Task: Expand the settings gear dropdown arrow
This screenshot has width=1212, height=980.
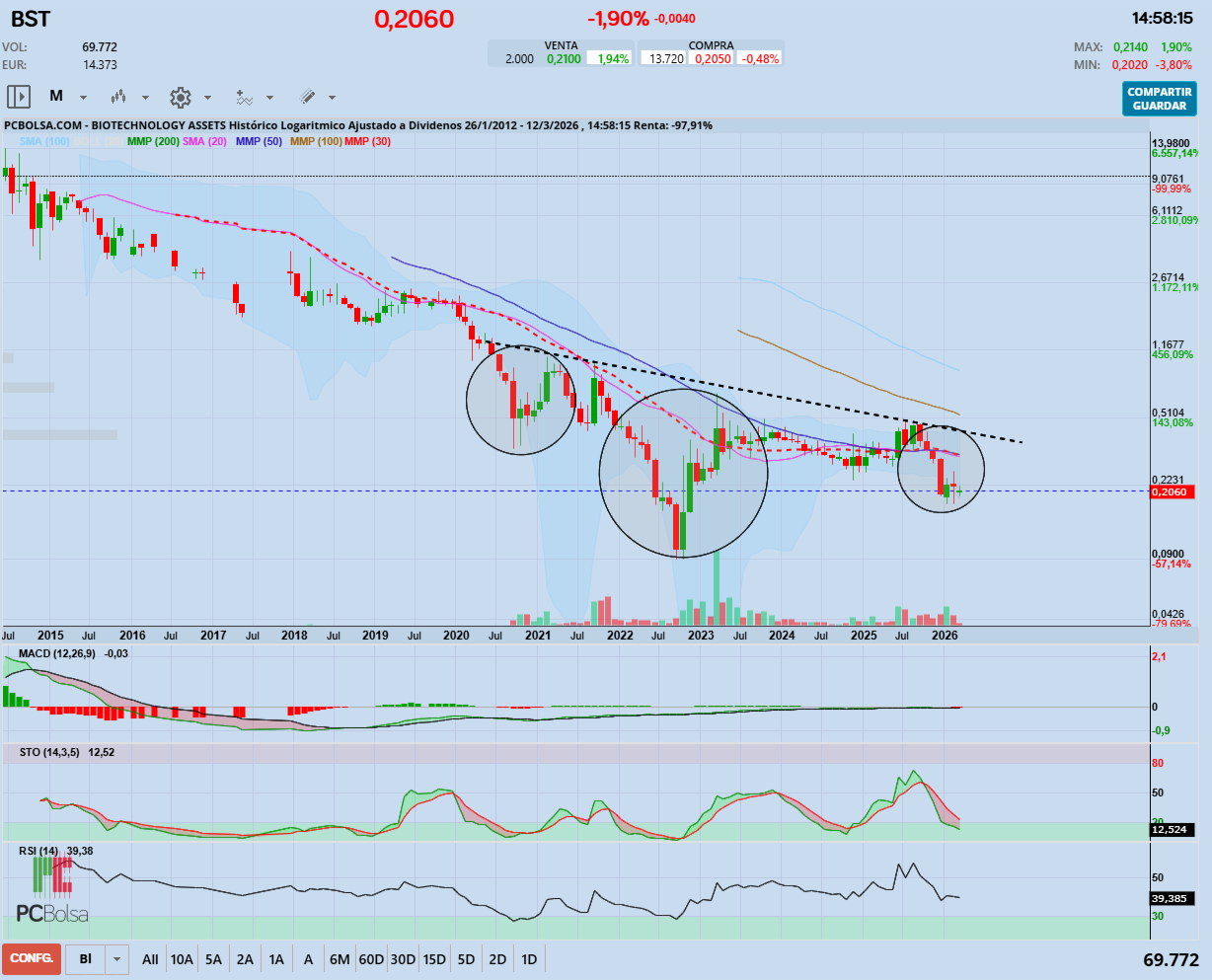Action: (207, 98)
